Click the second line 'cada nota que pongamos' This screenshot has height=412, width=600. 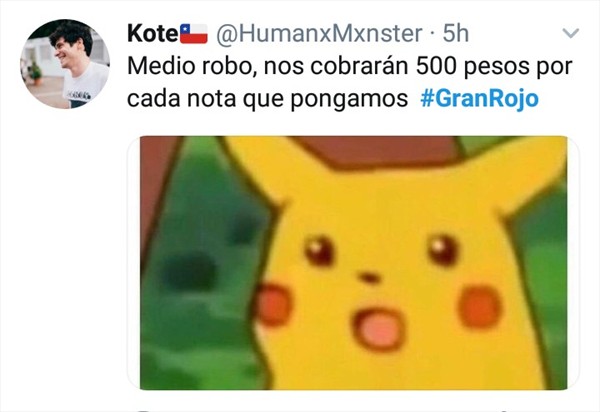coord(267,99)
